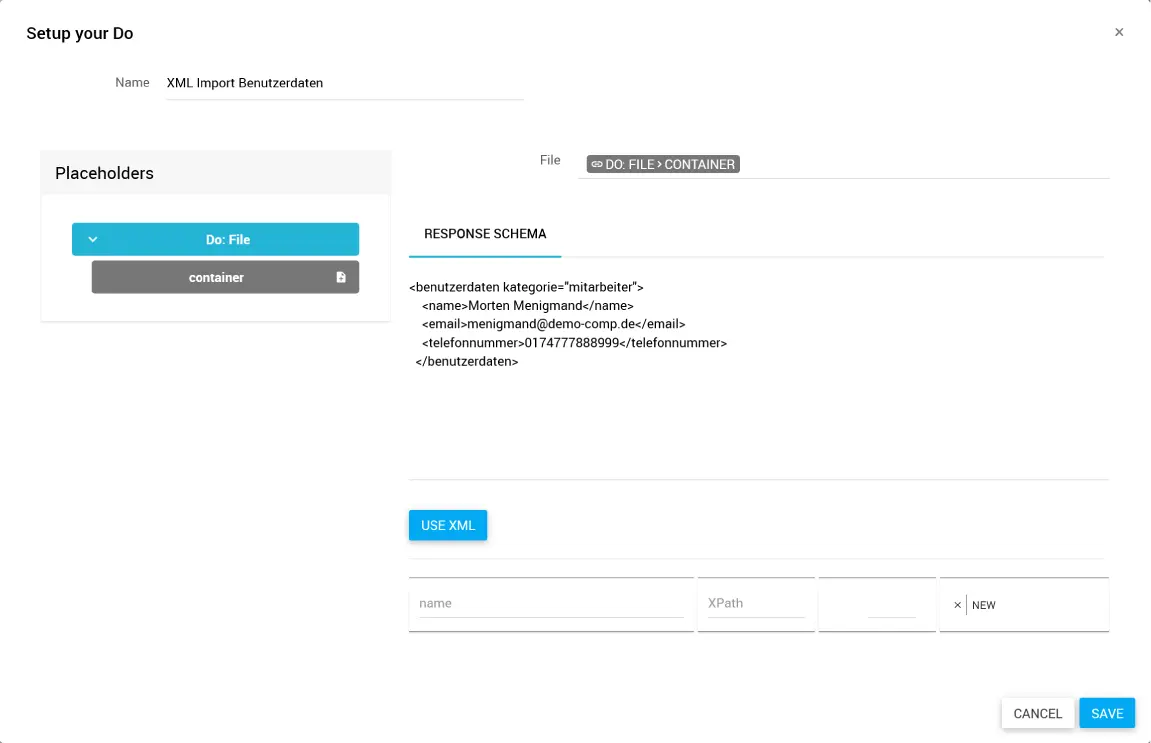Select the container placeholder item
The width and height of the screenshot is (1151, 743).
tap(216, 278)
